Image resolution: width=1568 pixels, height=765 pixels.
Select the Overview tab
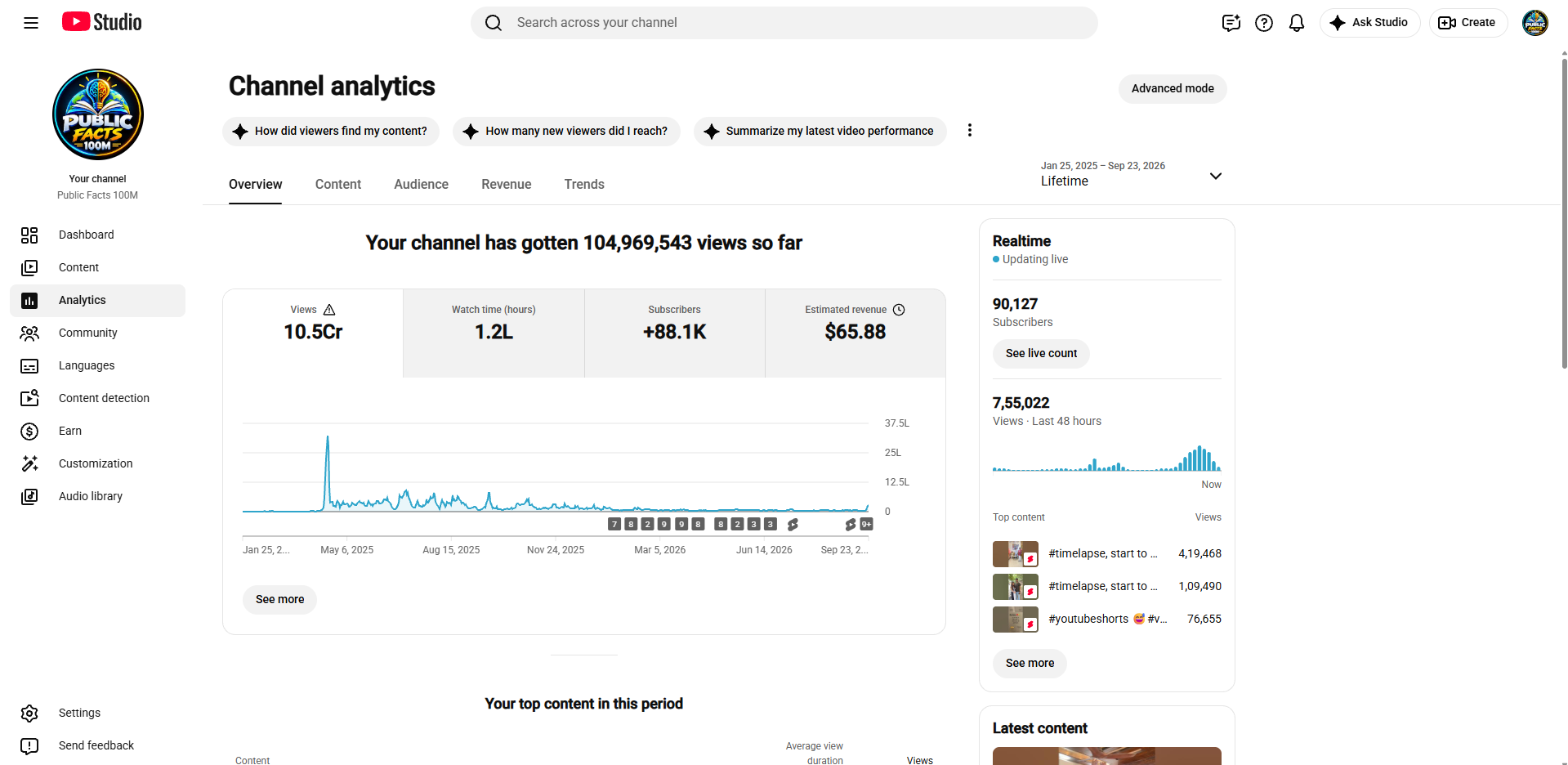pyautogui.click(x=255, y=185)
